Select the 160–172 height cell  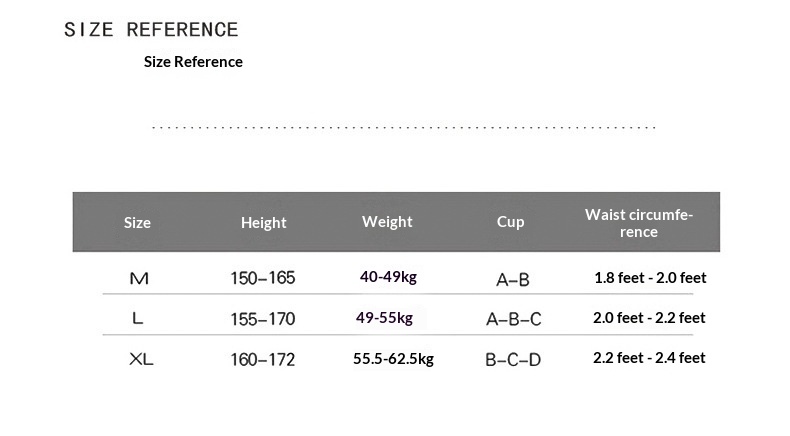tap(263, 359)
